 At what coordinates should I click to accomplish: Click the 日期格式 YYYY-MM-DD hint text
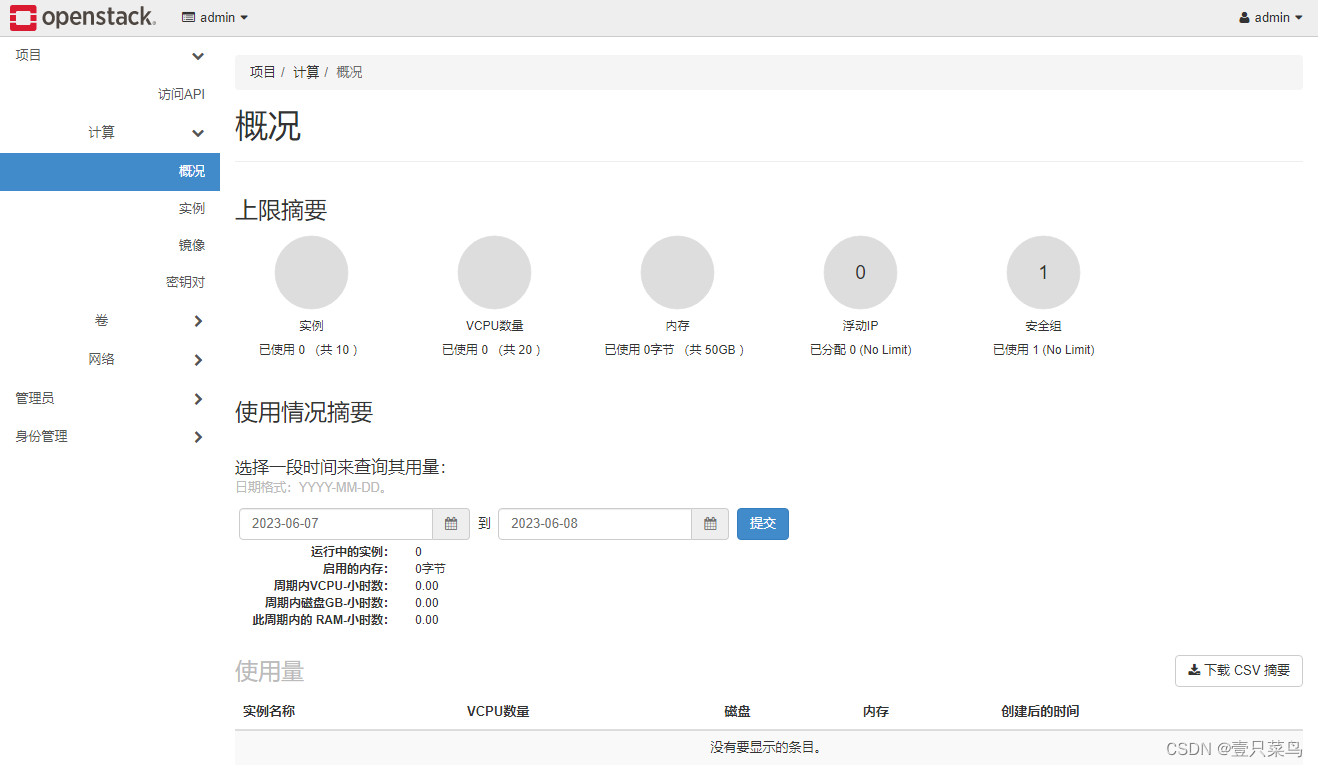pyautogui.click(x=311, y=488)
